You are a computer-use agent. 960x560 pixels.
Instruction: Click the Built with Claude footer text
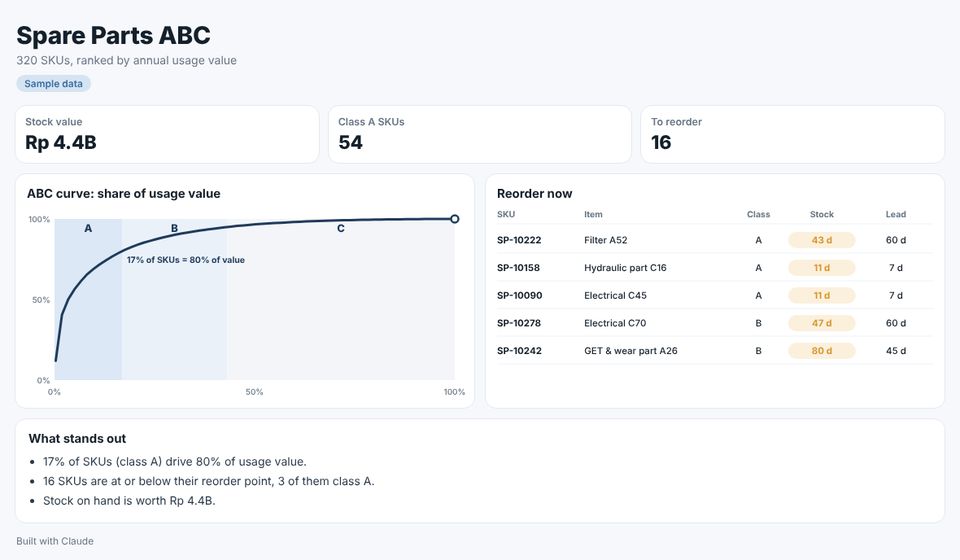coord(55,541)
